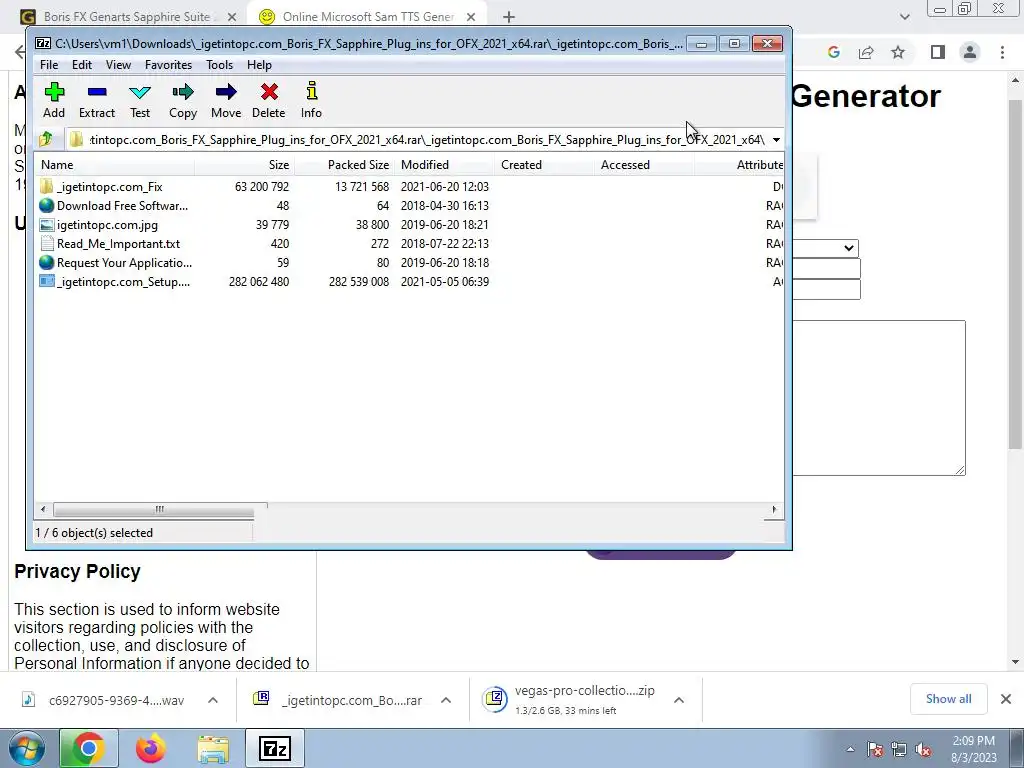Select Download Free Software shortcut icon

click(46, 206)
